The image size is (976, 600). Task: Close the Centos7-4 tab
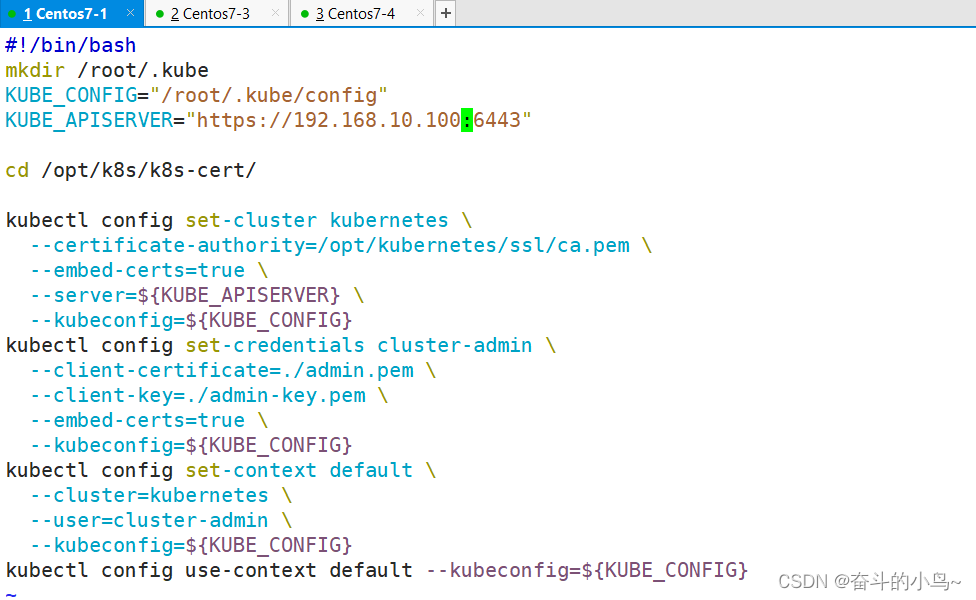[x=420, y=12]
